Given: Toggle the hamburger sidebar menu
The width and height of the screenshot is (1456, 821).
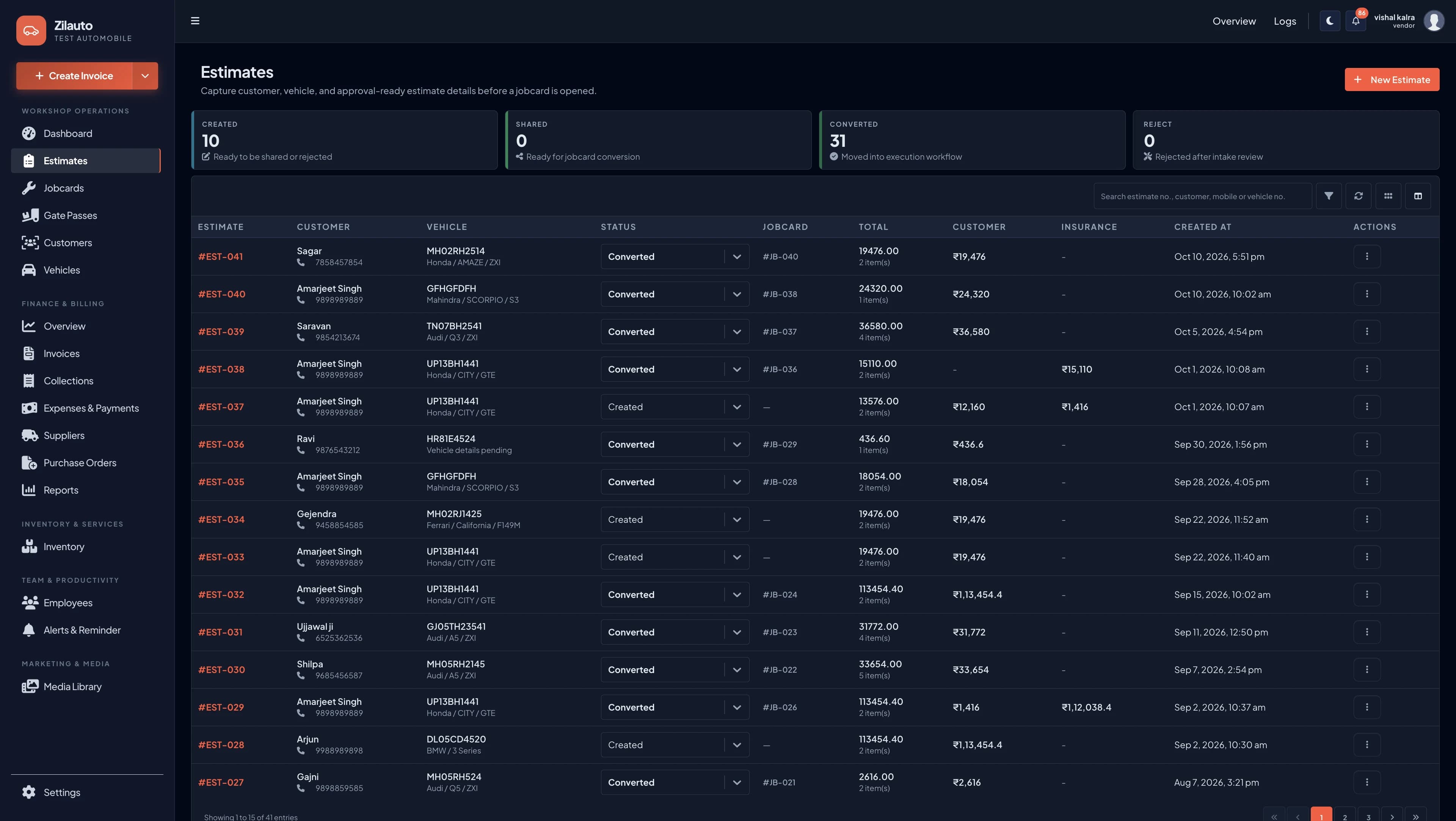Looking at the screenshot, I should point(195,21).
